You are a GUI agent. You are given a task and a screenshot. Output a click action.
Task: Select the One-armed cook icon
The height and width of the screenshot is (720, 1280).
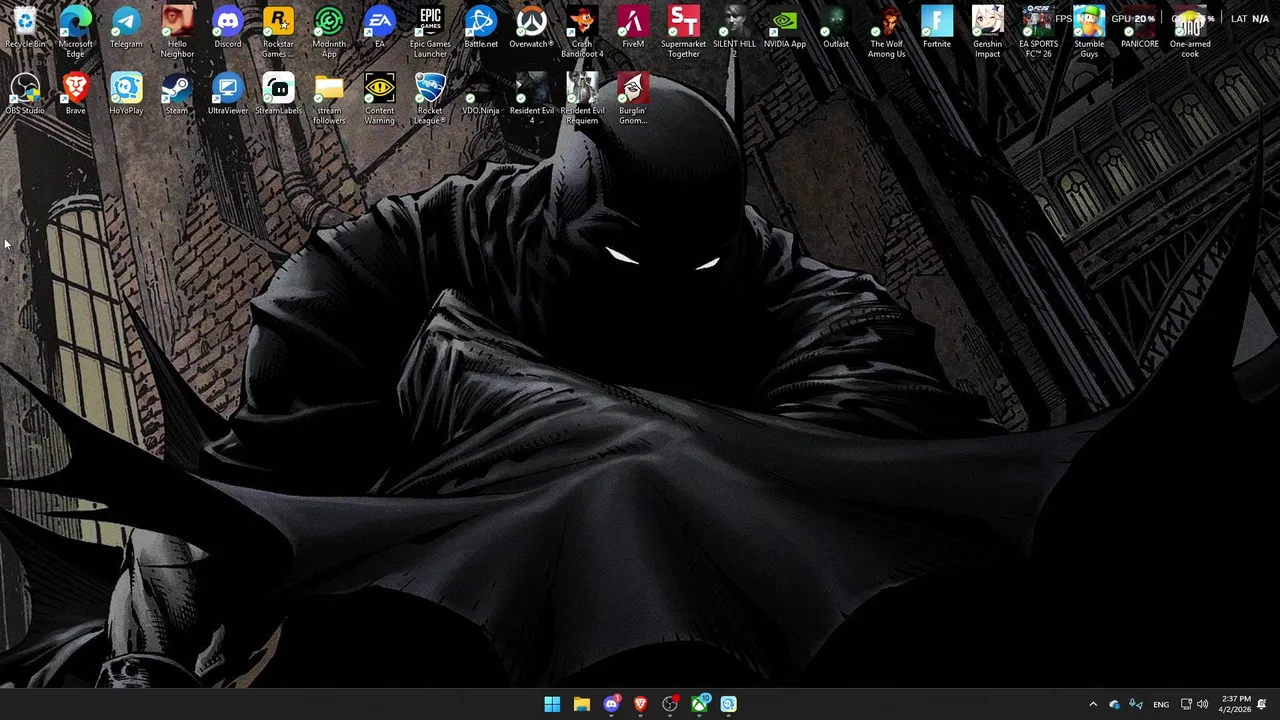tap(1190, 32)
